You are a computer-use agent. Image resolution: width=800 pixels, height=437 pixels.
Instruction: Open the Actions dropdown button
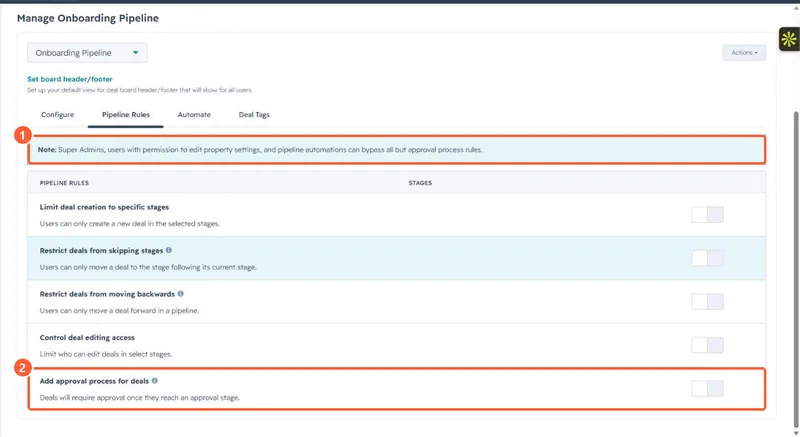[744, 53]
